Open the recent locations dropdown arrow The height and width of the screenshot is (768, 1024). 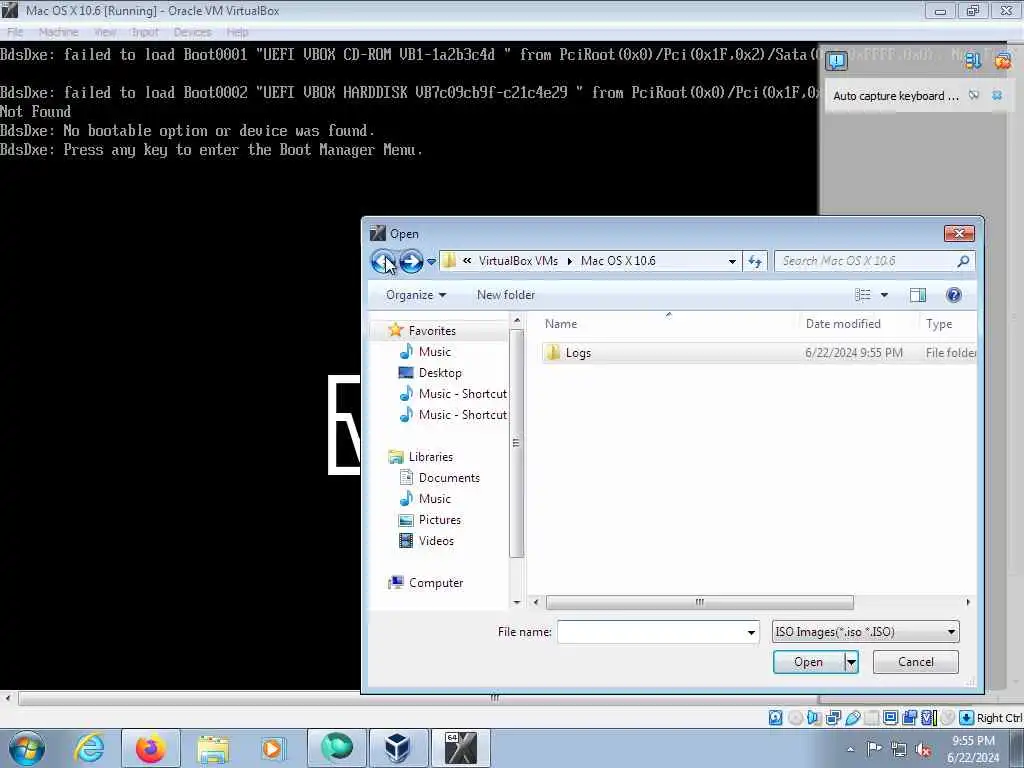tap(431, 262)
